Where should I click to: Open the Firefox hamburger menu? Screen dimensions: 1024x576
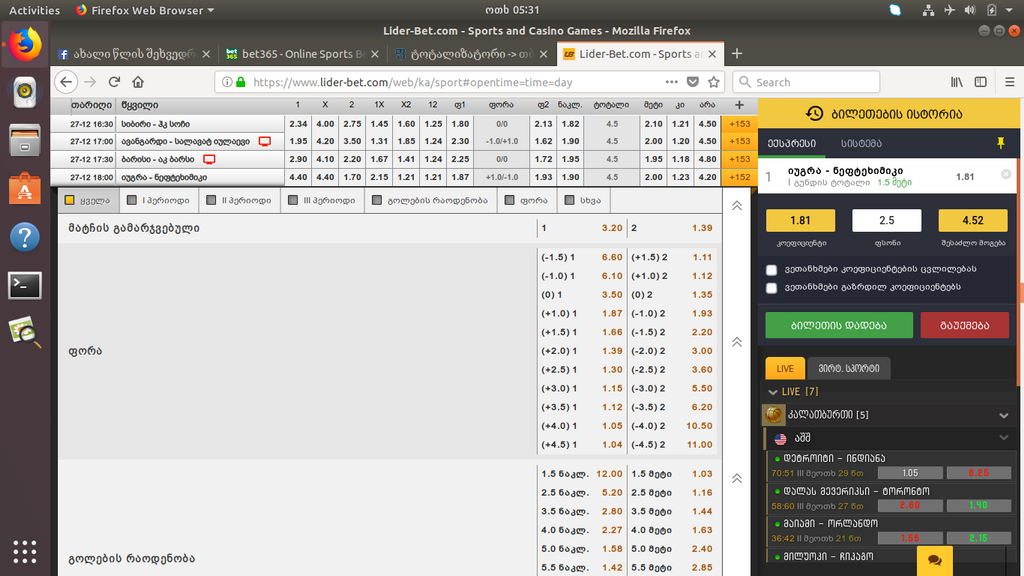point(1010,82)
